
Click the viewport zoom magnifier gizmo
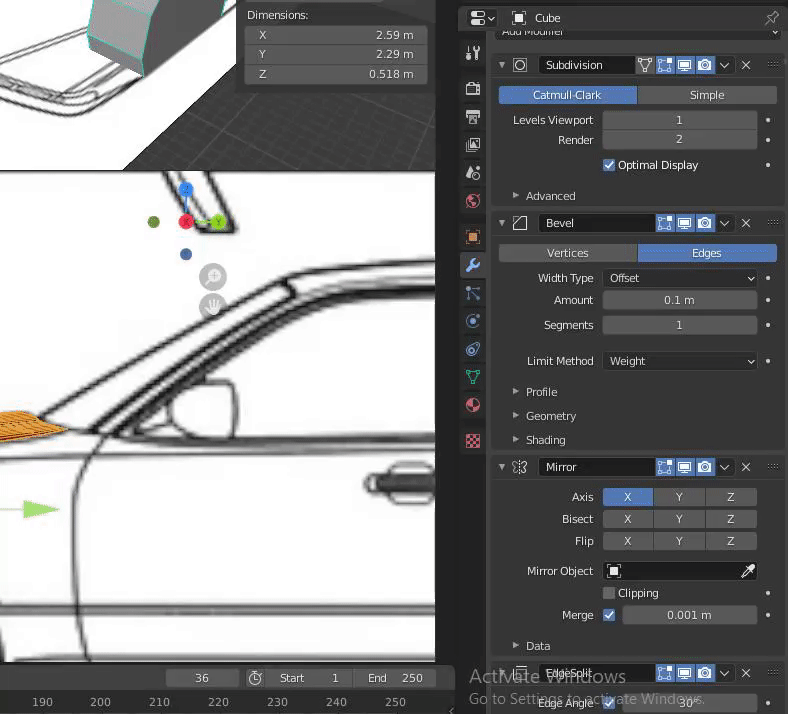coord(213,276)
